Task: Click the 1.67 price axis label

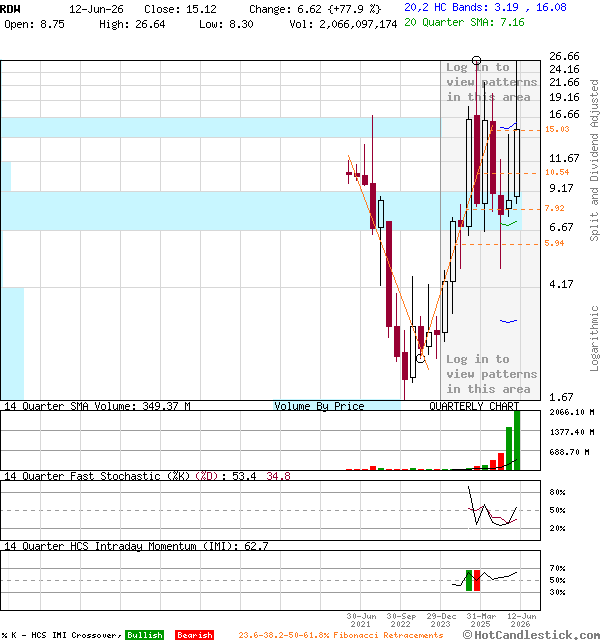Action: [561, 397]
